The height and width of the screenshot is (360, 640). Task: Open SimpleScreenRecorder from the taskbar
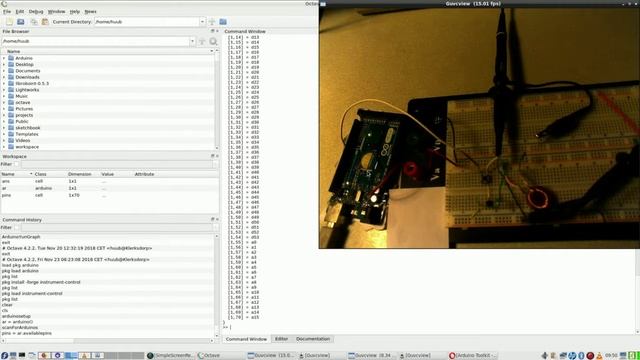click(x=171, y=356)
